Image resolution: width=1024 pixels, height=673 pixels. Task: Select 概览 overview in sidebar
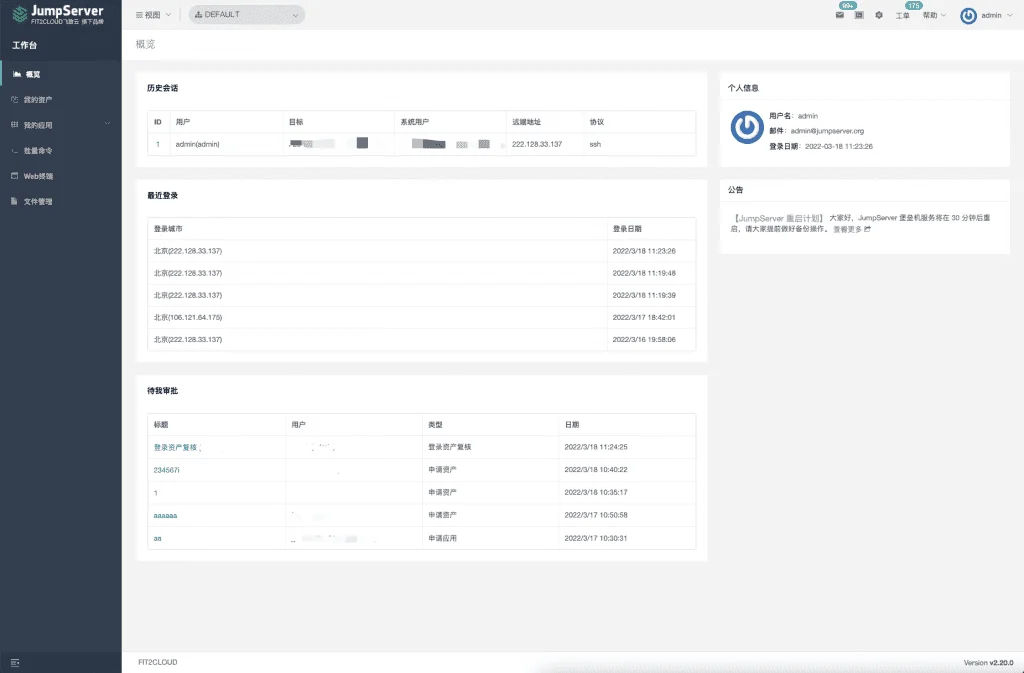point(61,74)
